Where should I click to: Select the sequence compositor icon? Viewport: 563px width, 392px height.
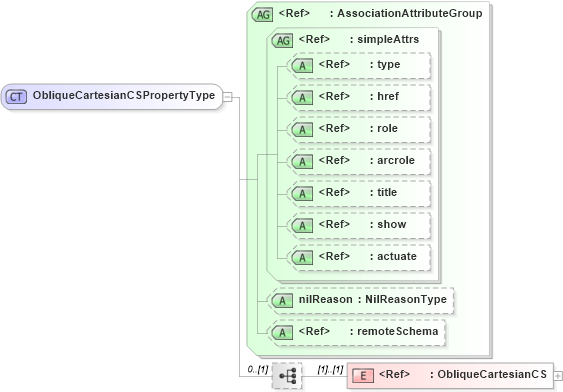coord(287,376)
